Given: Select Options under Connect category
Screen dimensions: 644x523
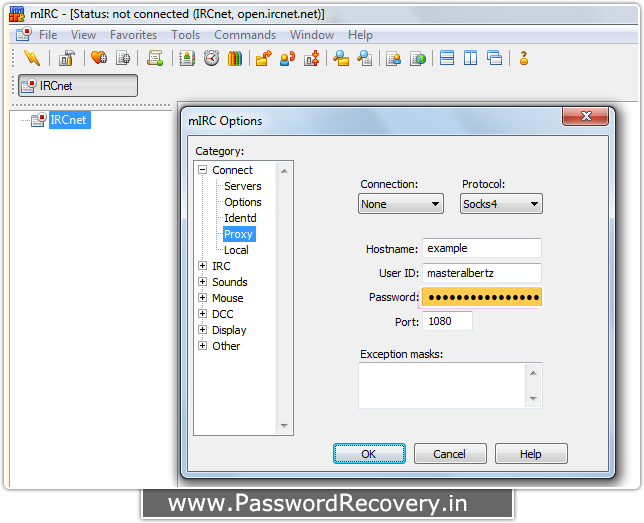Looking at the screenshot, I should click(243, 202).
